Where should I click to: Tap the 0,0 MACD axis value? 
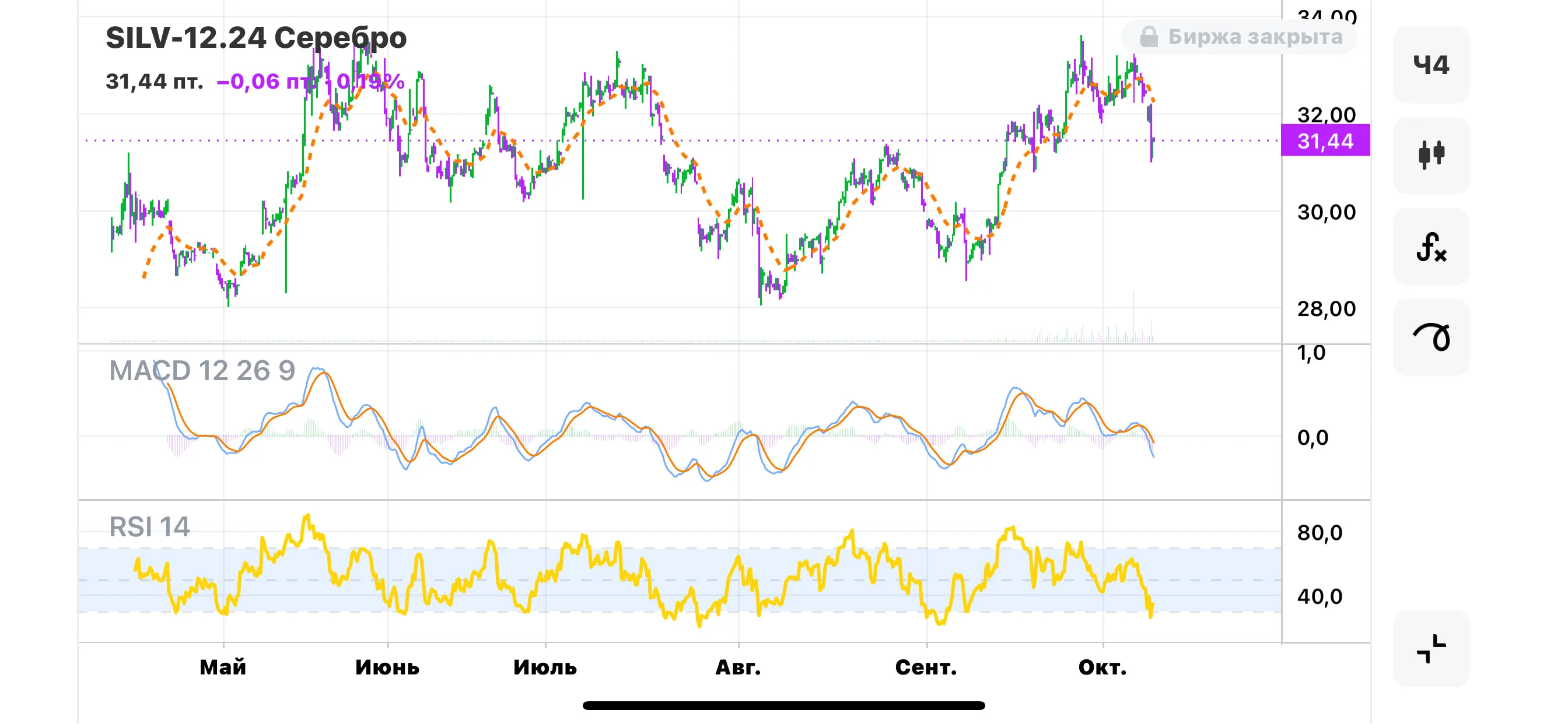[1313, 437]
